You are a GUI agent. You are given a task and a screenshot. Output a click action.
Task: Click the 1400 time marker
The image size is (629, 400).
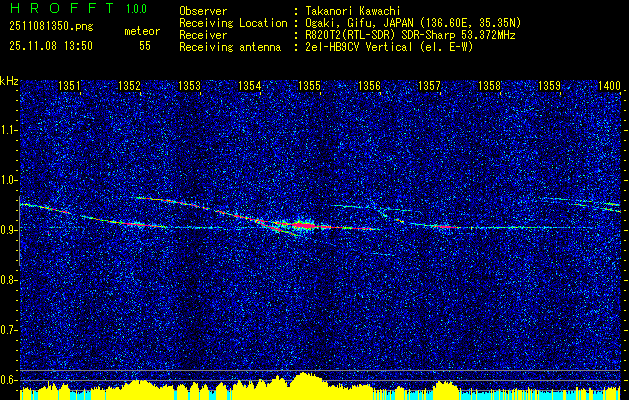click(x=609, y=85)
